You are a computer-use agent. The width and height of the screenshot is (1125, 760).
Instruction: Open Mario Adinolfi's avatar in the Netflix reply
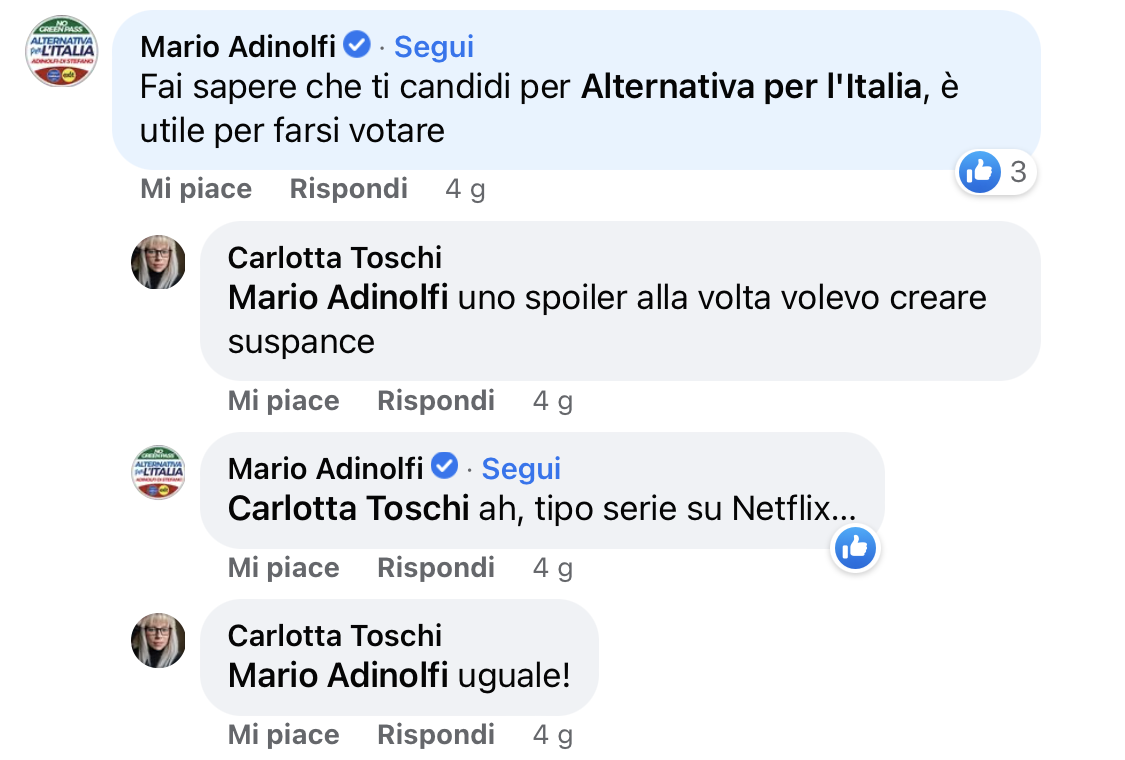(x=159, y=472)
